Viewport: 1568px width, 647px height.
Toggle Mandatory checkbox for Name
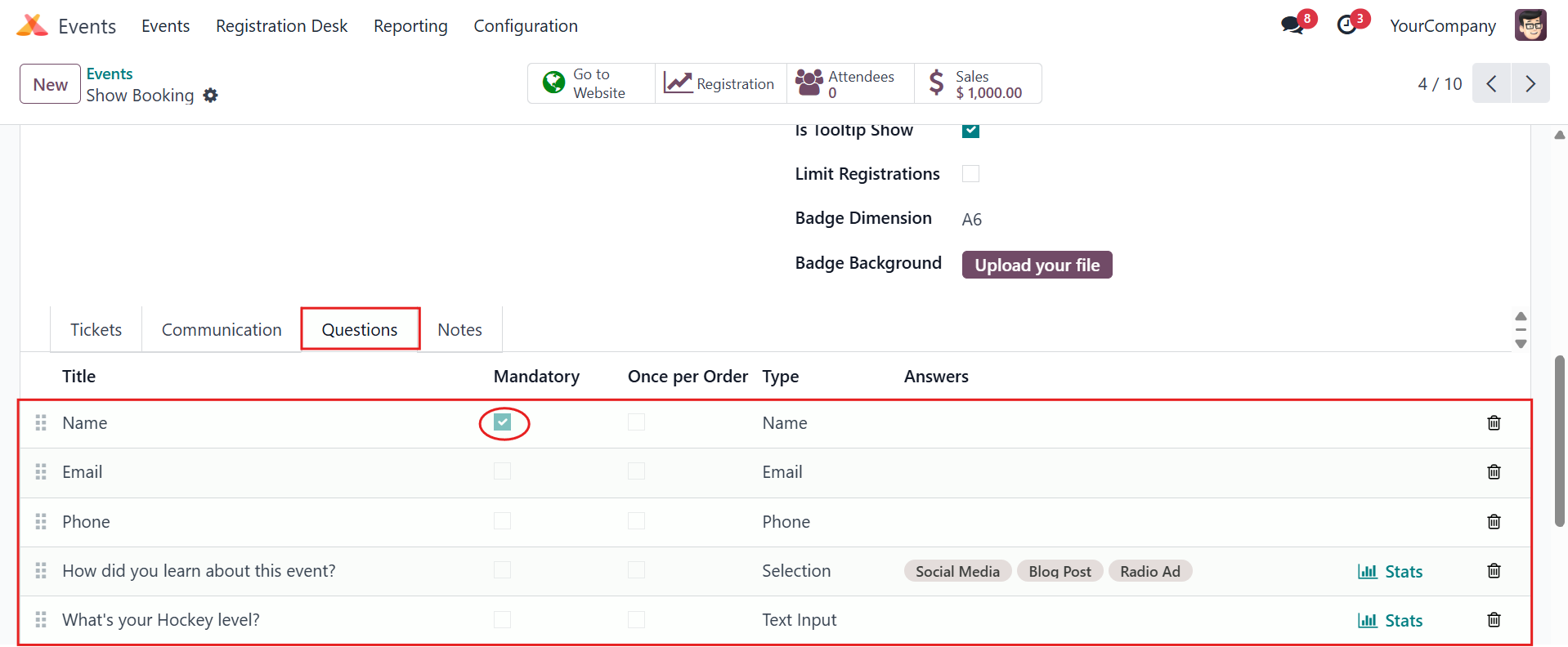point(502,422)
